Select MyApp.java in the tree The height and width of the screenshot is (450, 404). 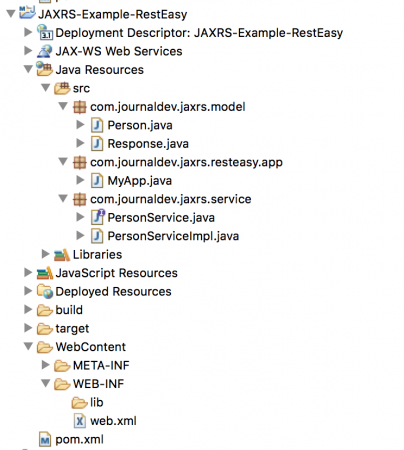[139, 181]
